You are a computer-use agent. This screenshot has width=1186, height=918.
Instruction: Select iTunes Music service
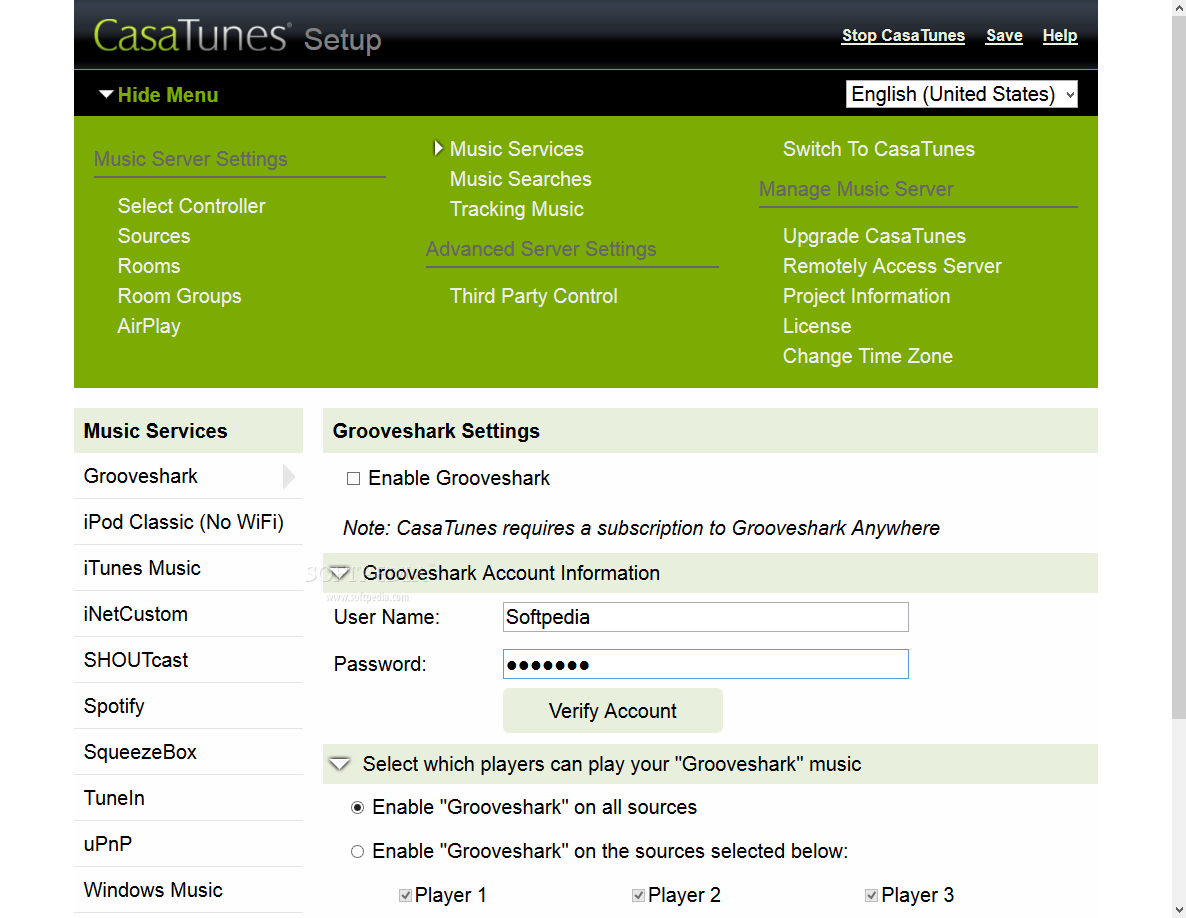(188, 569)
